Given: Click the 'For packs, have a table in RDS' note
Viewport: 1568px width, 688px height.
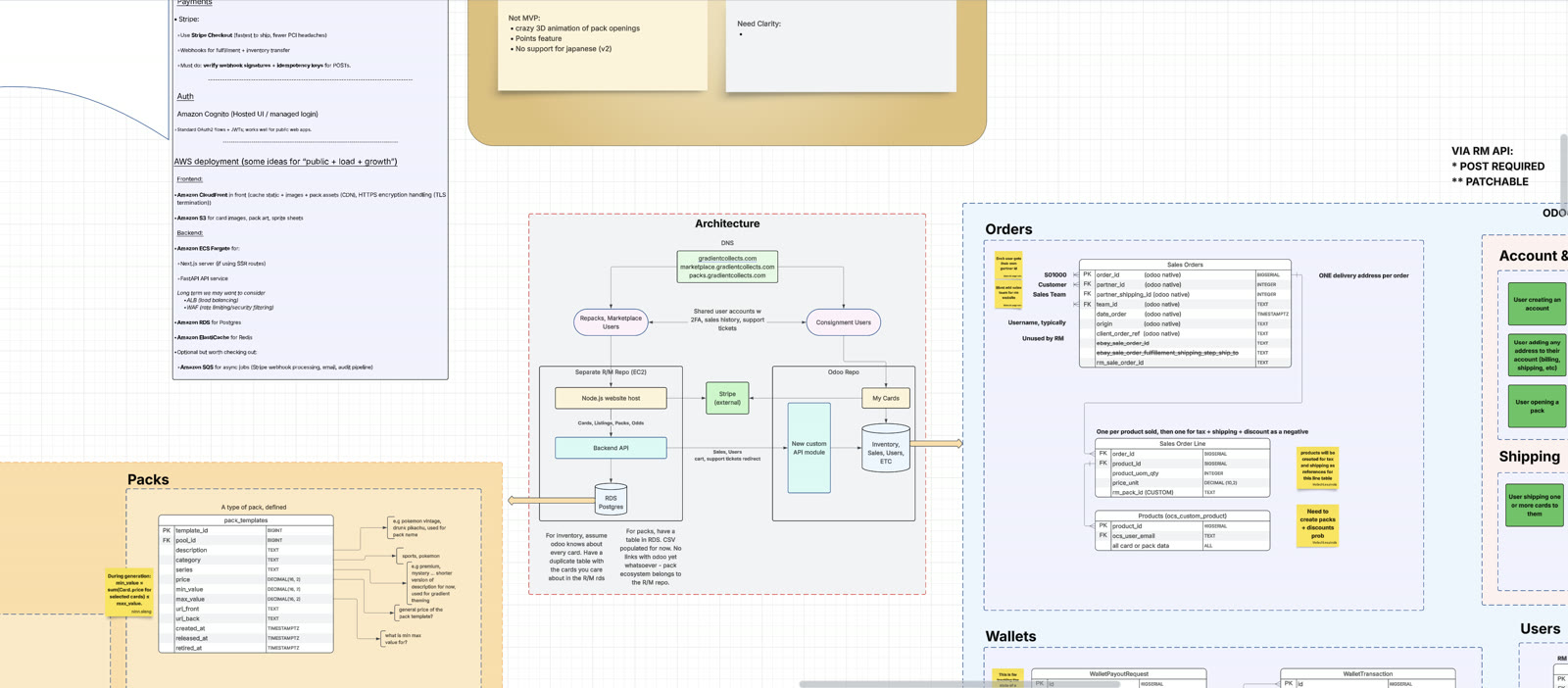Looking at the screenshot, I should tap(651, 557).
